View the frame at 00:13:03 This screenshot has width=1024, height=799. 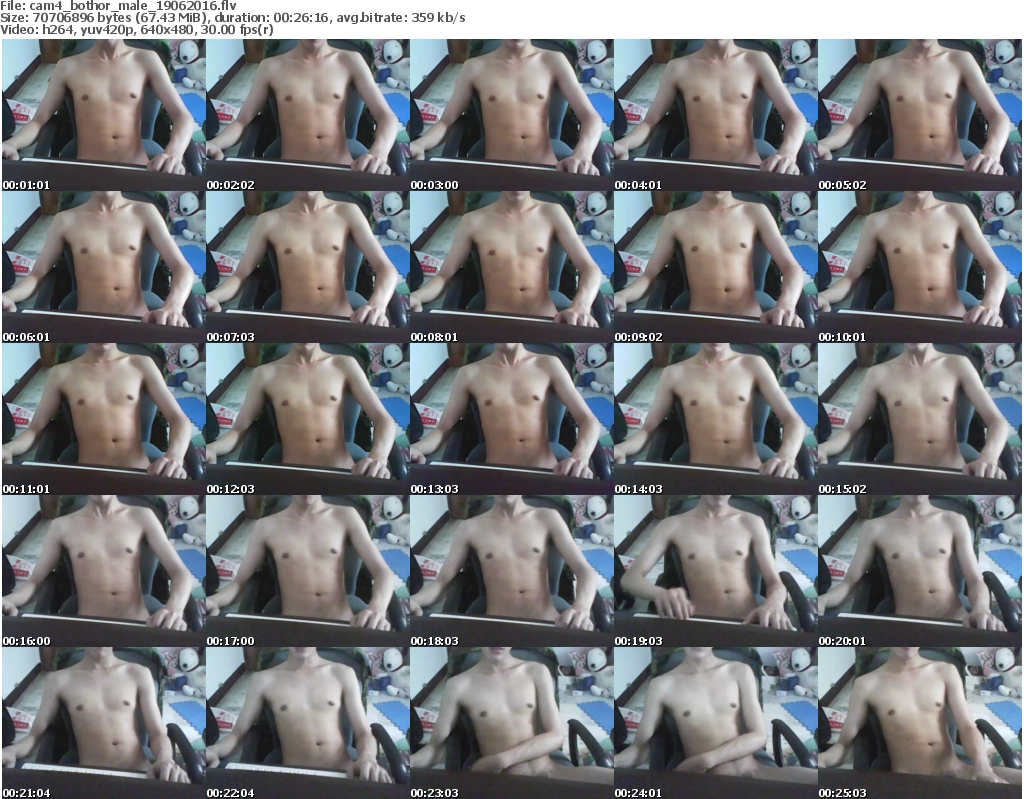511,419
